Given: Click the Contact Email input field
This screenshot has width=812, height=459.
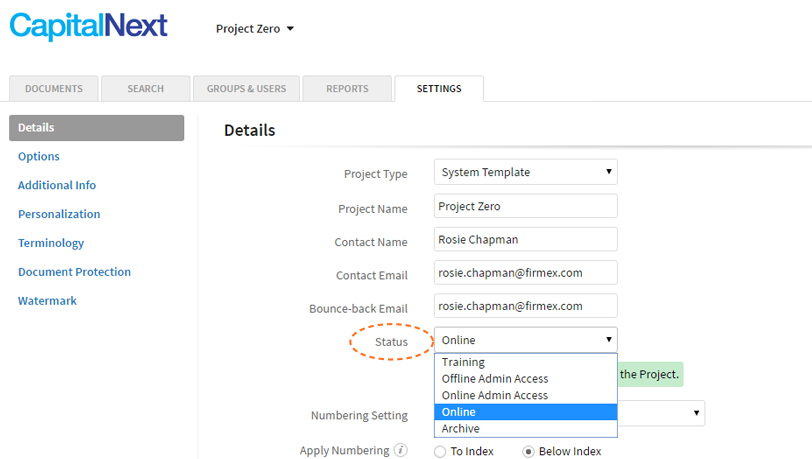Looking at the screenshot, I should 526,272.
